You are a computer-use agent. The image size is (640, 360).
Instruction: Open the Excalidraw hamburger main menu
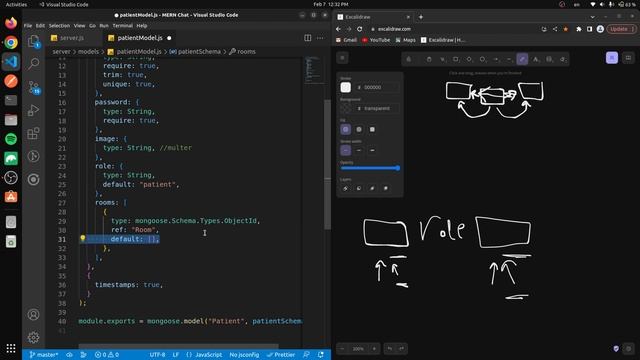click(342, 58)
